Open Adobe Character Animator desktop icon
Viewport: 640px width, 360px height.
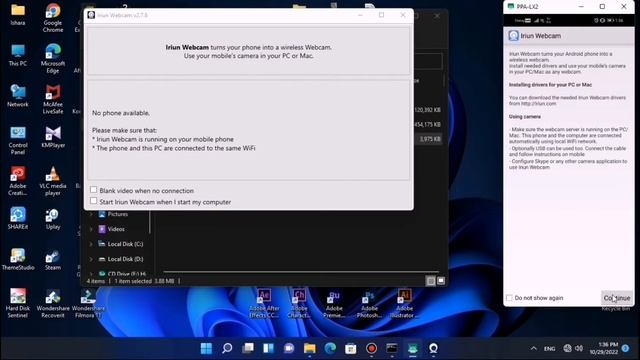click(299, 303)
